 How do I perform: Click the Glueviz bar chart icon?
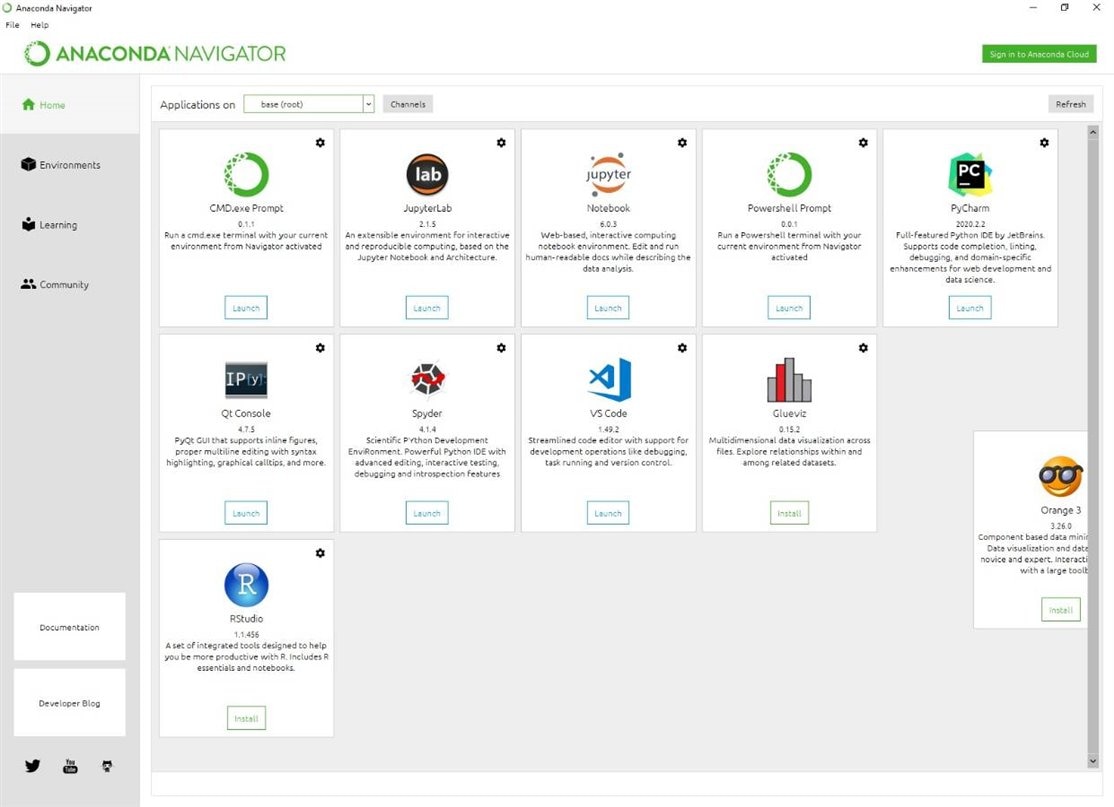click(x=789, y=379)
